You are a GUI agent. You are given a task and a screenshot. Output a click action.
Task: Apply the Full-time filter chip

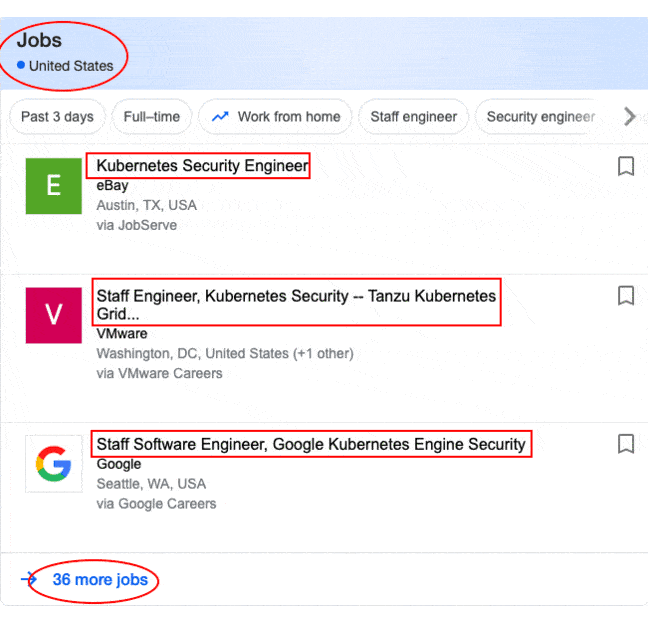(x=152, y=117)
